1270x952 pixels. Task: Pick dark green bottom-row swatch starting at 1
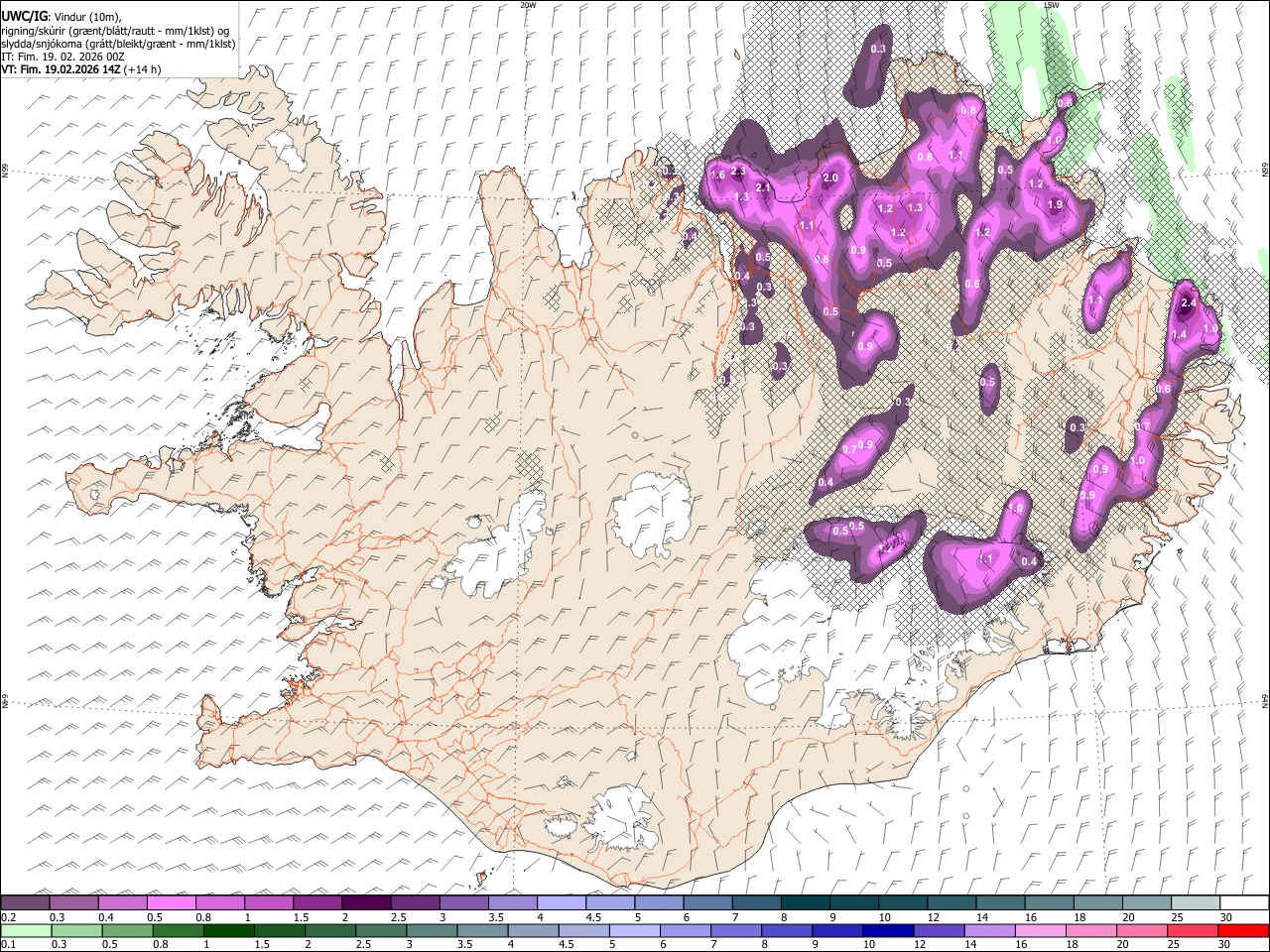pyautogui.click(x=230, y=930)
